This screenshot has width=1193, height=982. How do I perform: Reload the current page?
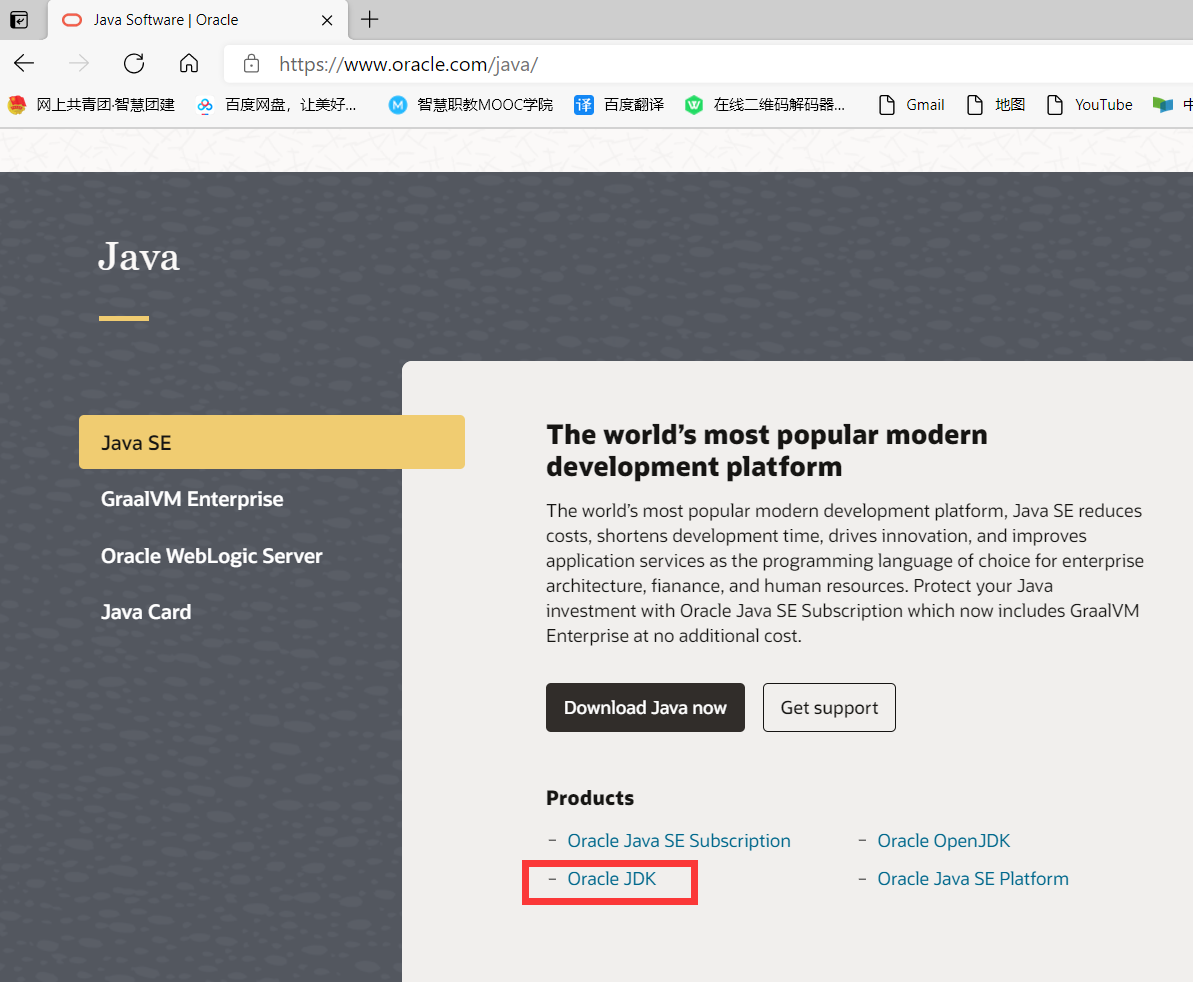click(x=134, y=63)
